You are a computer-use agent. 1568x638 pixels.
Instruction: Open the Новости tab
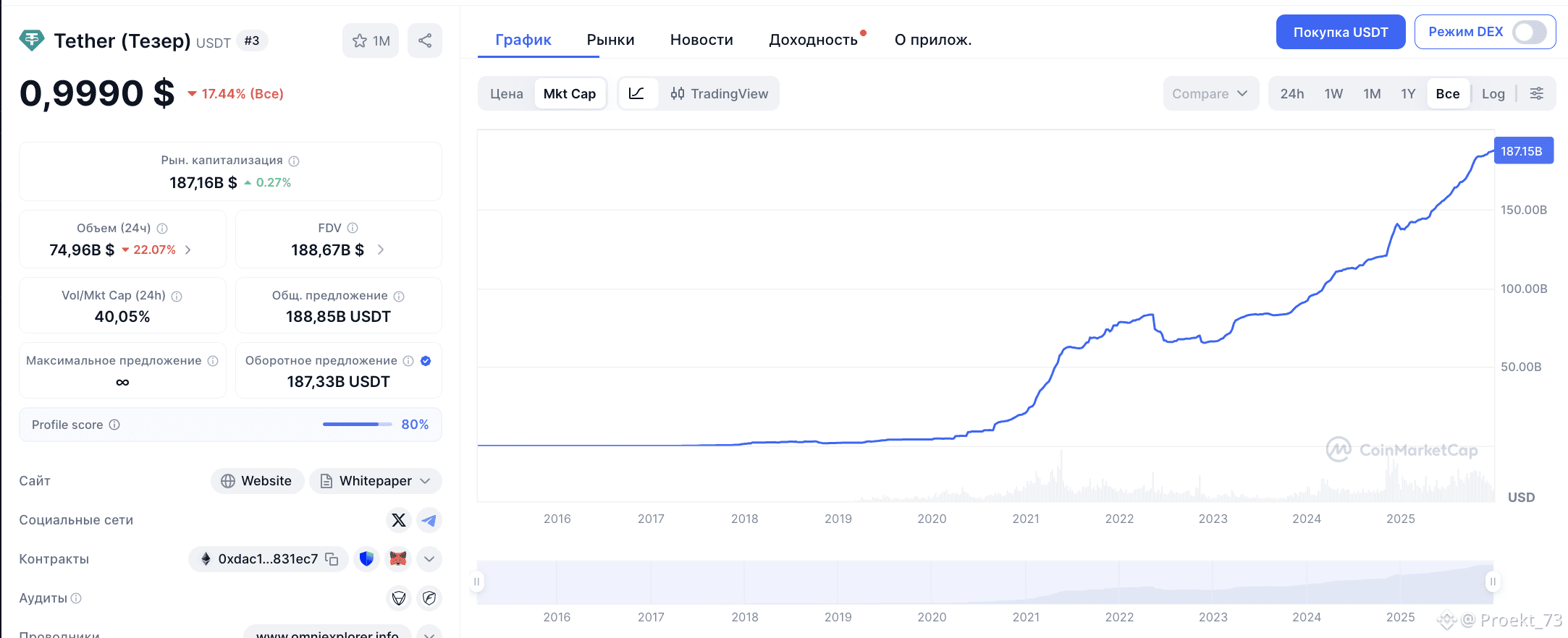[x=701, y=40]
